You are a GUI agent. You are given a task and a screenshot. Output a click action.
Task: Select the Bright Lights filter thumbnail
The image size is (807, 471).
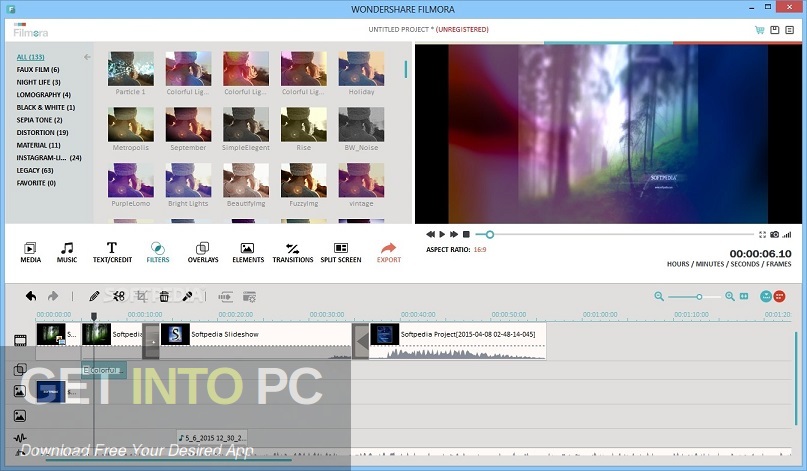coord(188,180)
